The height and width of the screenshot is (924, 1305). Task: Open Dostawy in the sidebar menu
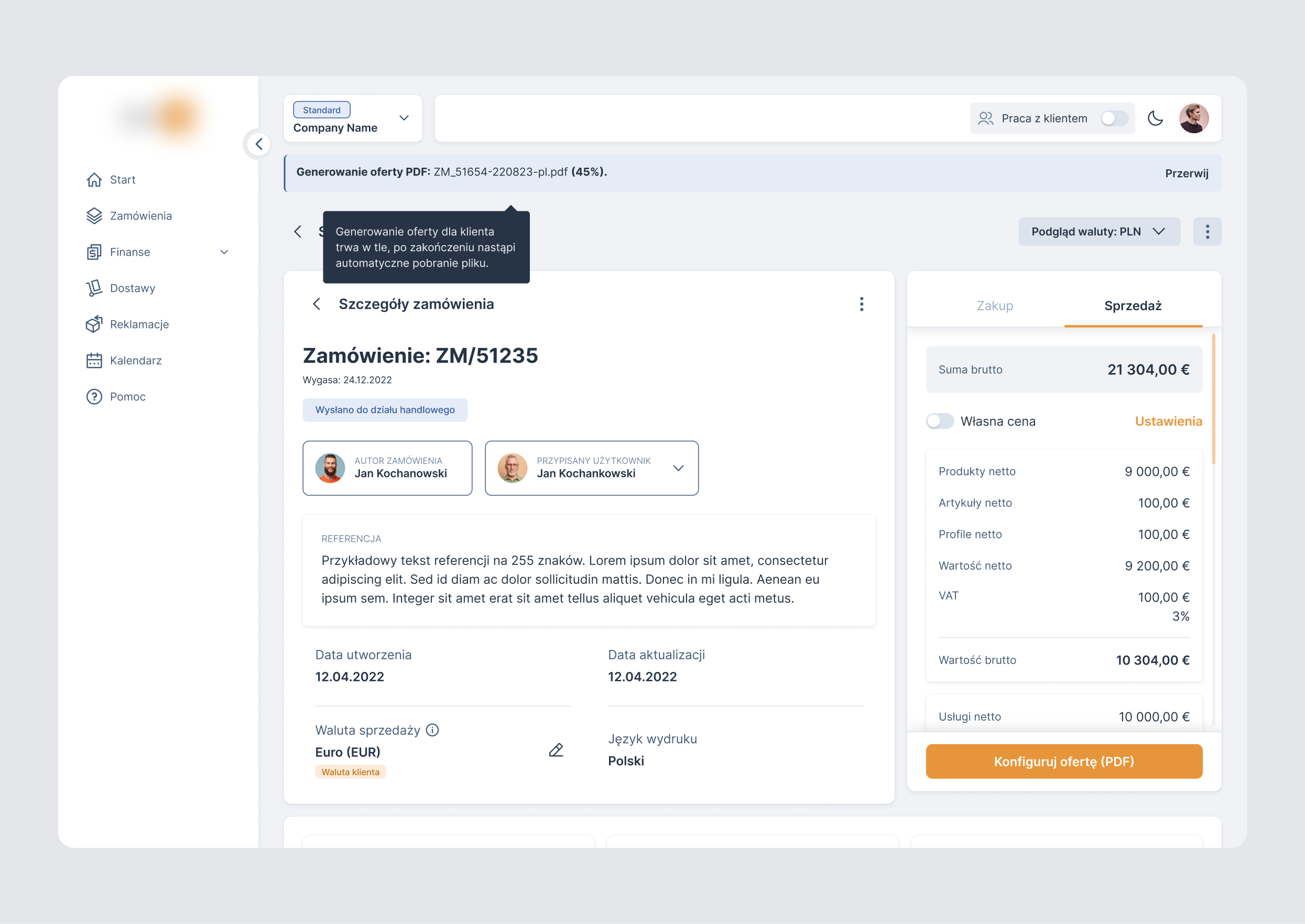click(x=133, y=288)
